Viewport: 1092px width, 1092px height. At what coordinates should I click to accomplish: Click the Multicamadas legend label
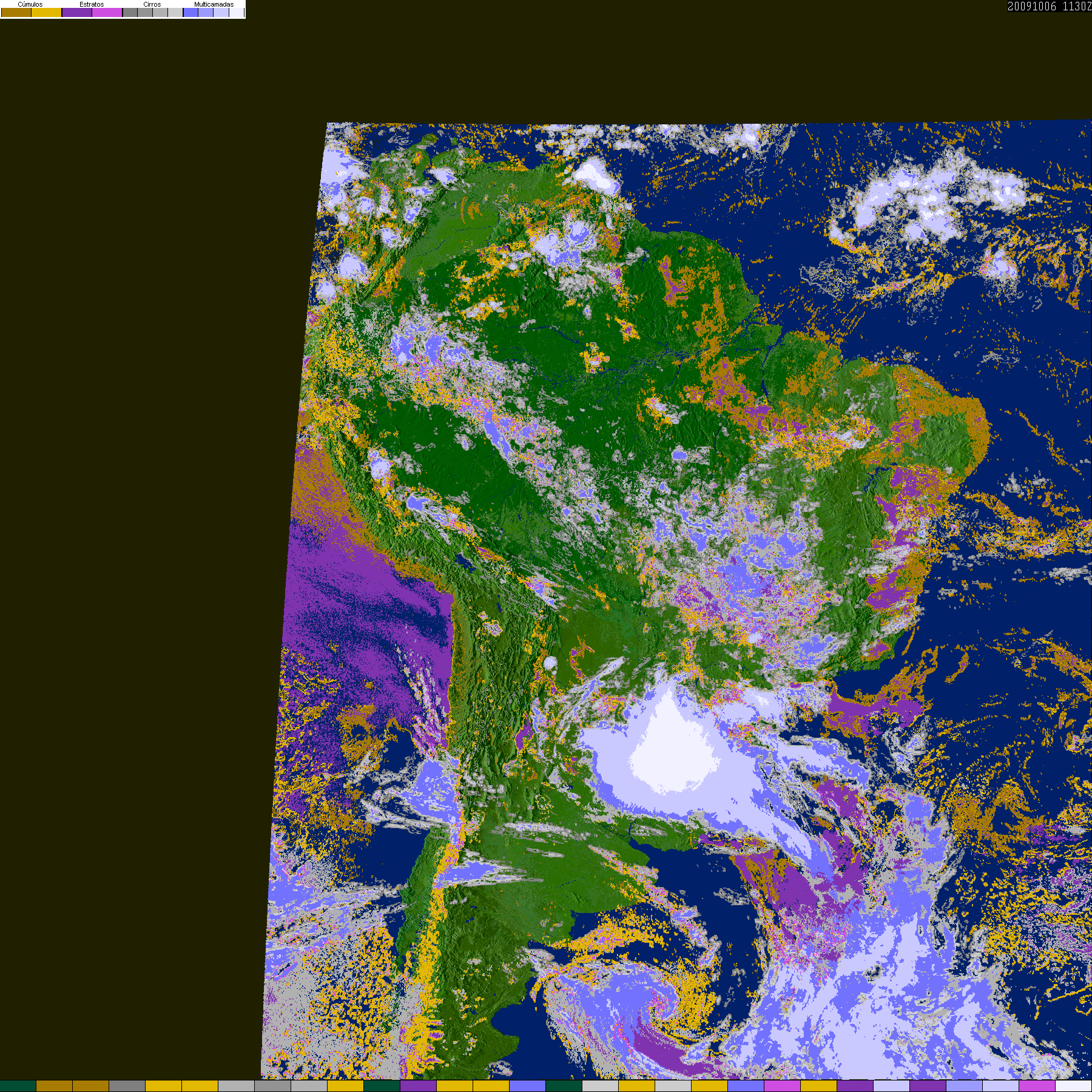pyautogui.click(x=214, y=4)
